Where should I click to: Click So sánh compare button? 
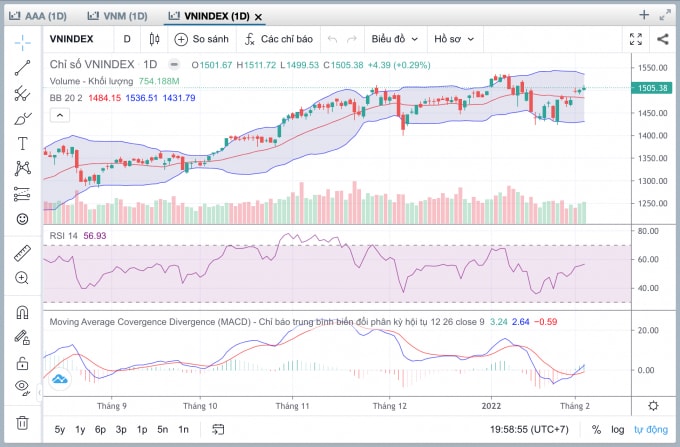(x=202, y=39)
